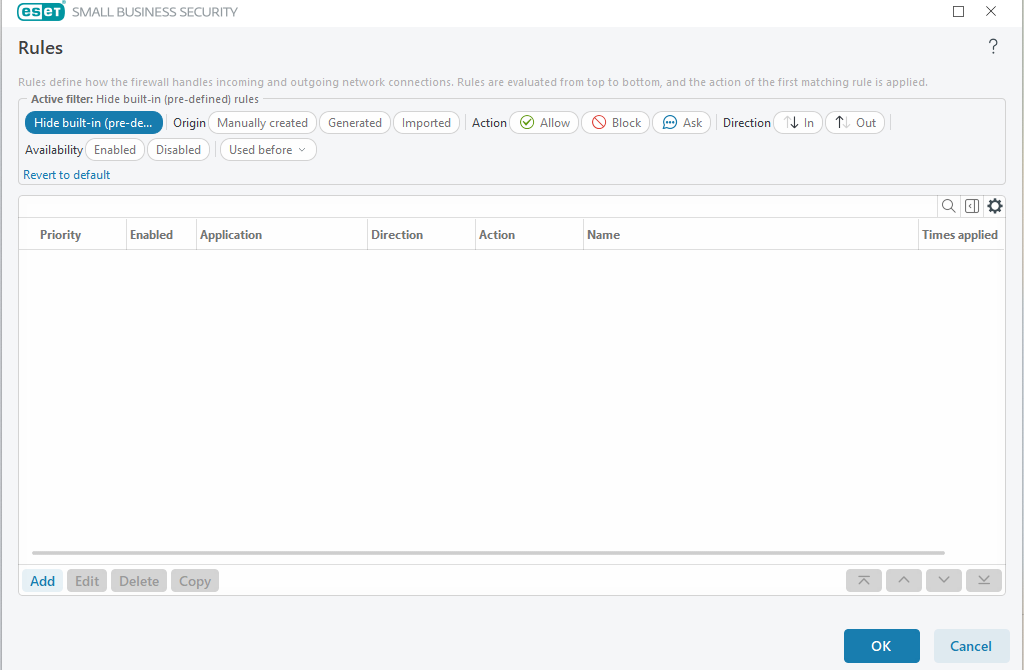Move rule up one position arrow
This screenshot has height=670, width=1024.
click(x=904, y=581)
